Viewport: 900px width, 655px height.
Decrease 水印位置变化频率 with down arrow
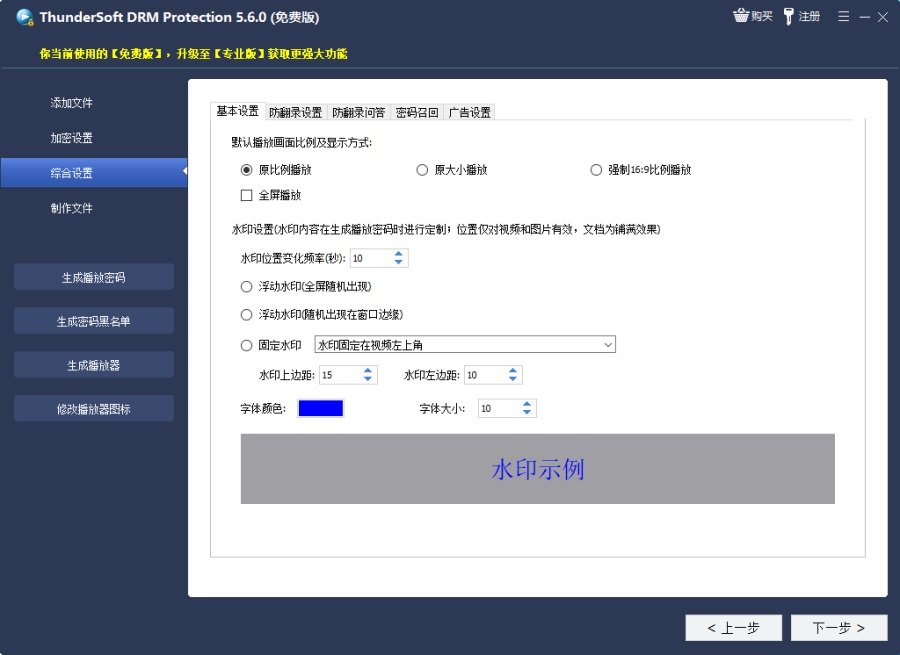click(x=398, y=262)
